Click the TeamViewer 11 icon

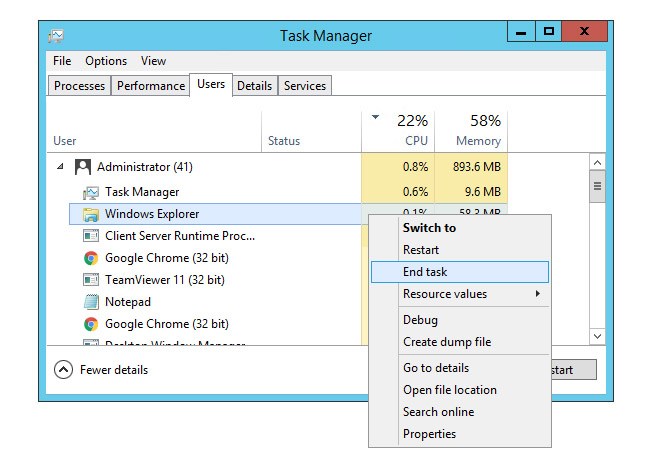click(x=91, y=280)
